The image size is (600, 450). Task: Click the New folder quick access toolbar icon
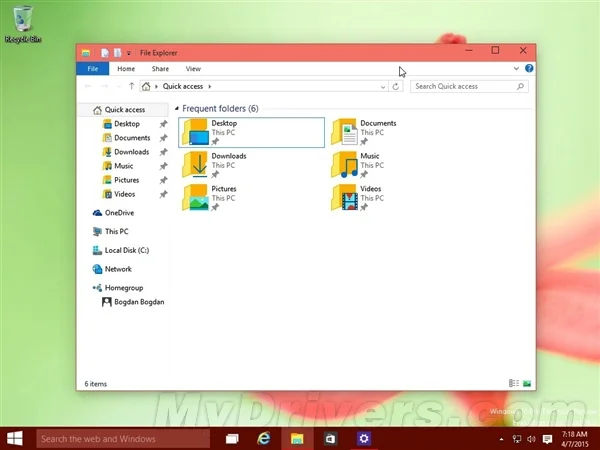tap(117, 53)
